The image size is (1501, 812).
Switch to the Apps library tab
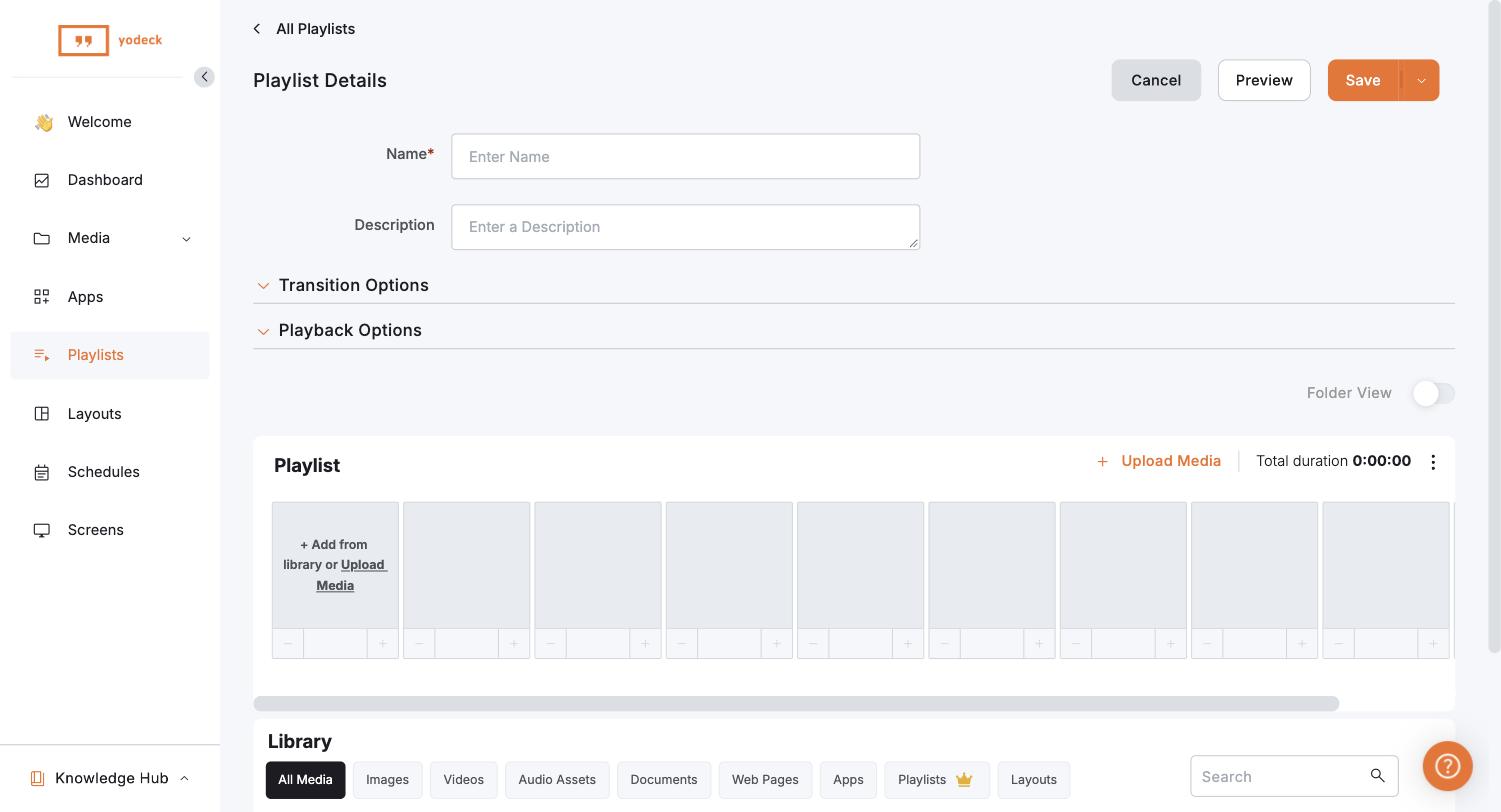848,780
